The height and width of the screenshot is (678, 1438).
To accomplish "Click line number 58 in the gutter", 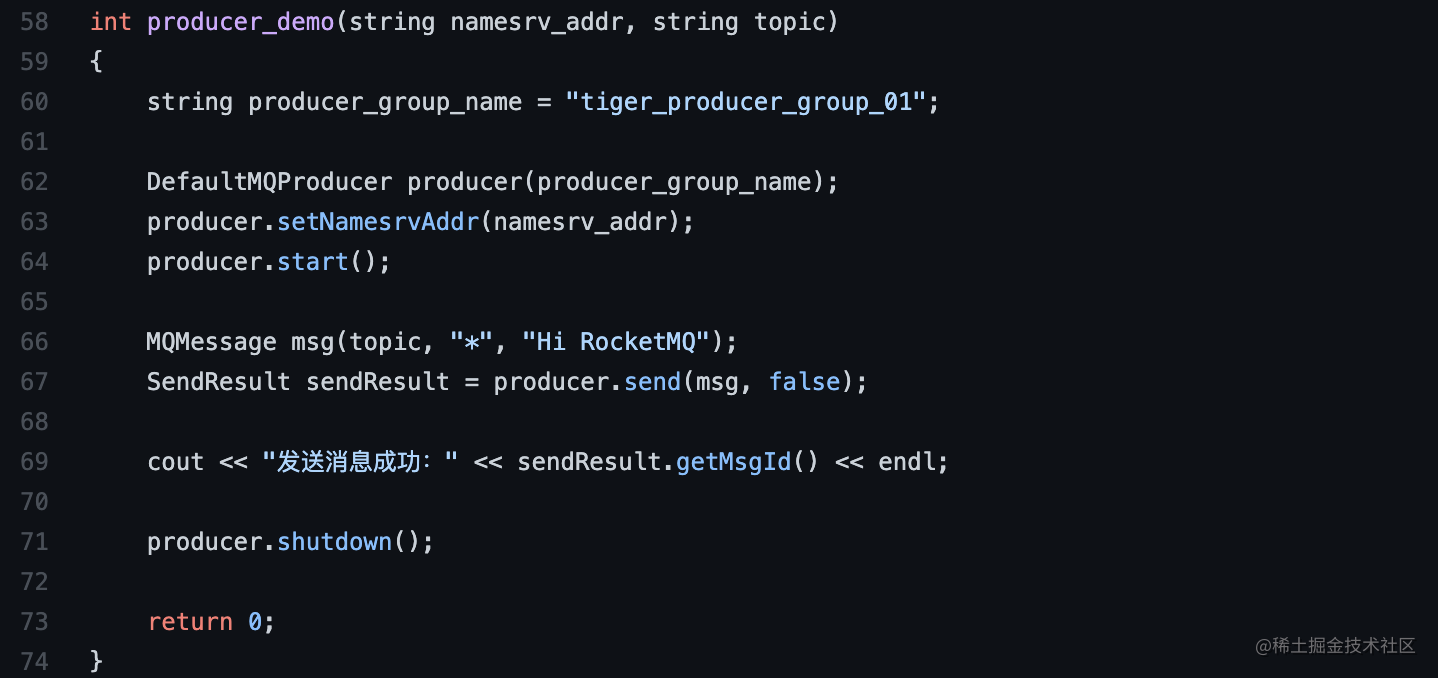I will [x=34, y=22].
